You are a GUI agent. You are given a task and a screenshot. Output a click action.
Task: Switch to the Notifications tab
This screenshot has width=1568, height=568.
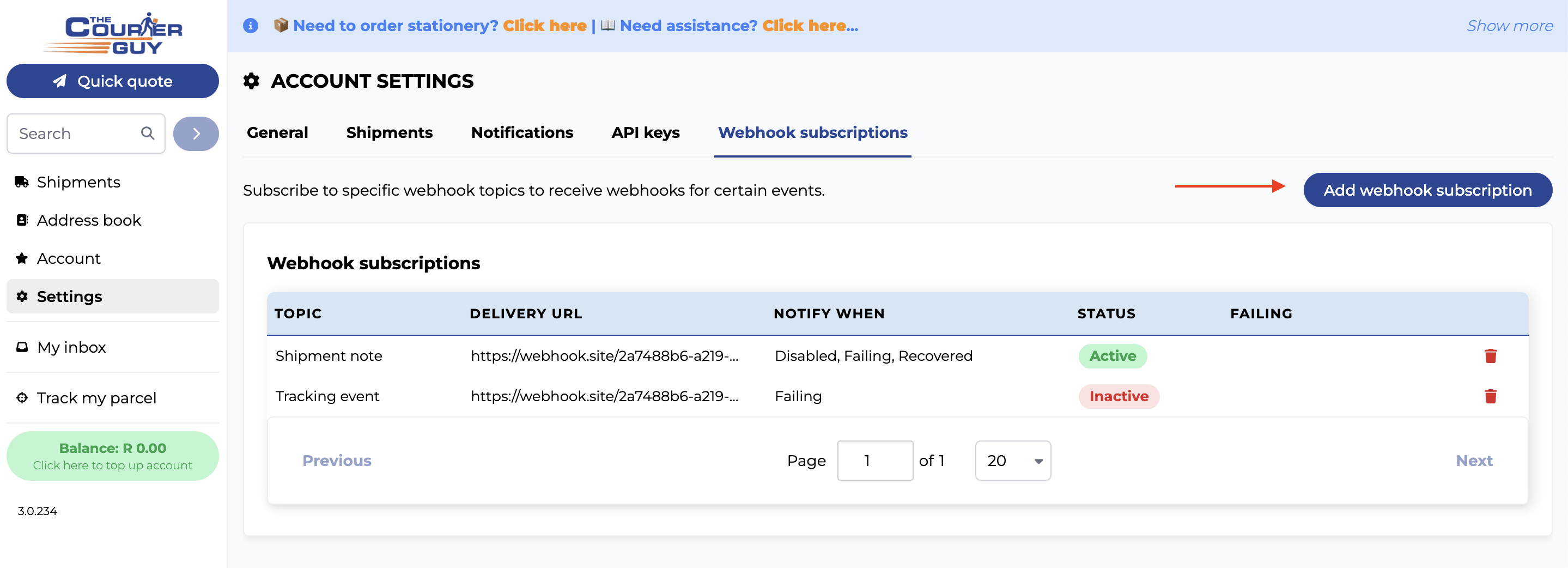point(522,132)
